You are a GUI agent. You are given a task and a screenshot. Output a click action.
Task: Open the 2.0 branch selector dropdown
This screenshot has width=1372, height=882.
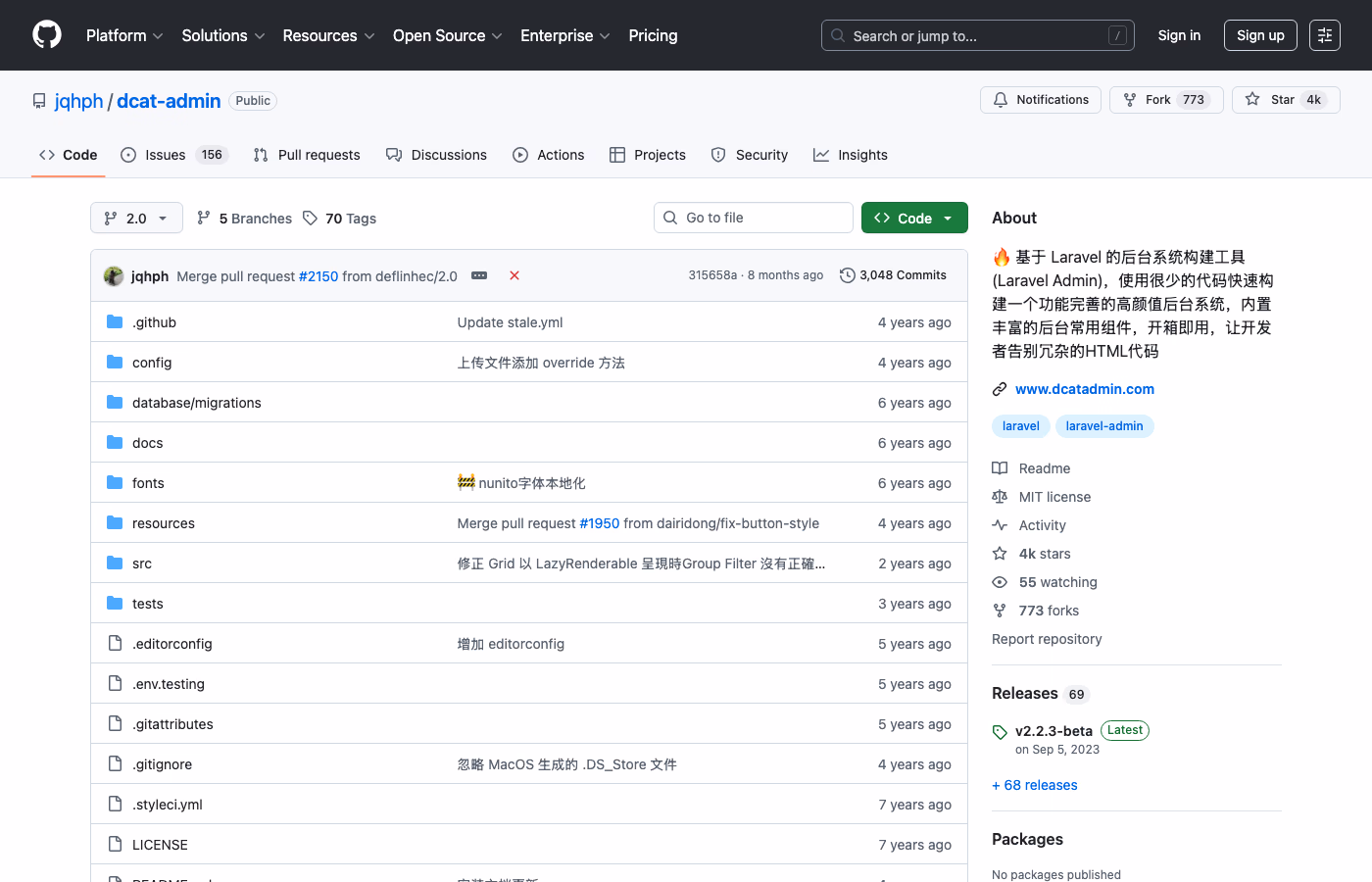point(135,218)
